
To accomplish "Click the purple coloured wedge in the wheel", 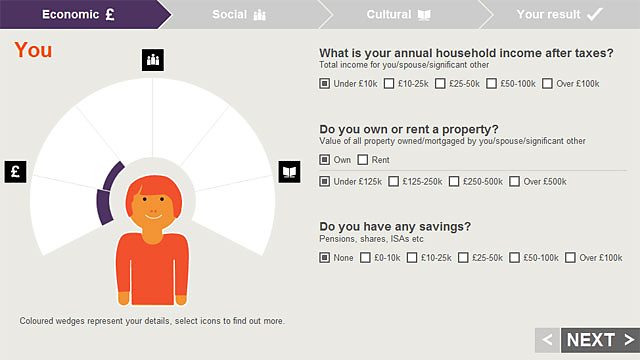I will (109, 193).
